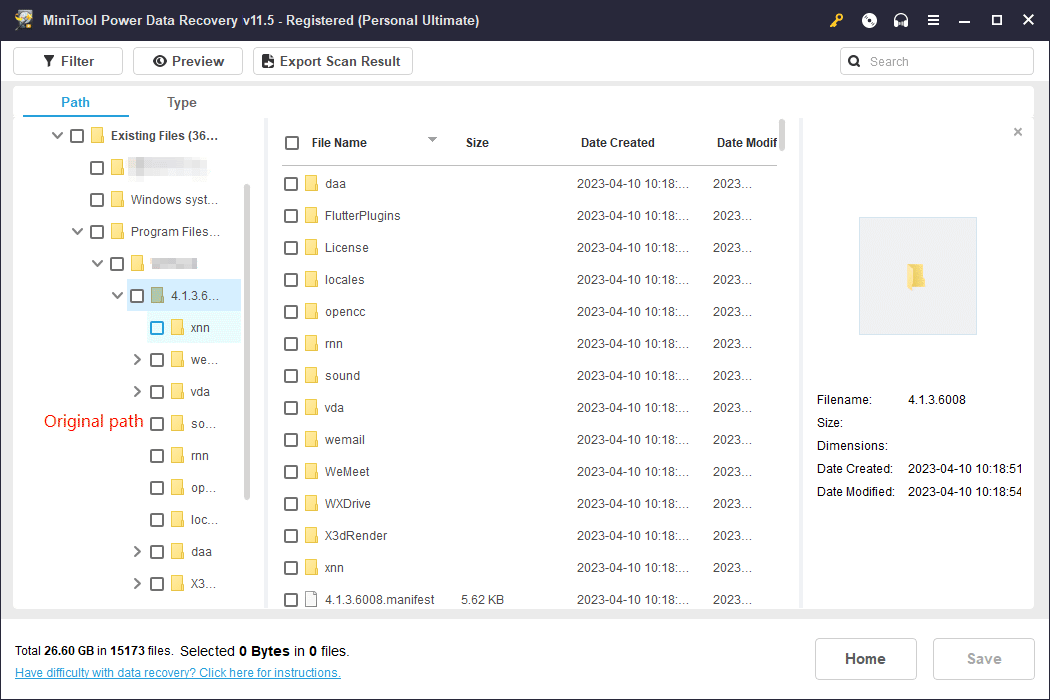The width and height of the screenshot is (1050, 700).
Task: Click the file list vertical scrollbar
Action: 781,135
